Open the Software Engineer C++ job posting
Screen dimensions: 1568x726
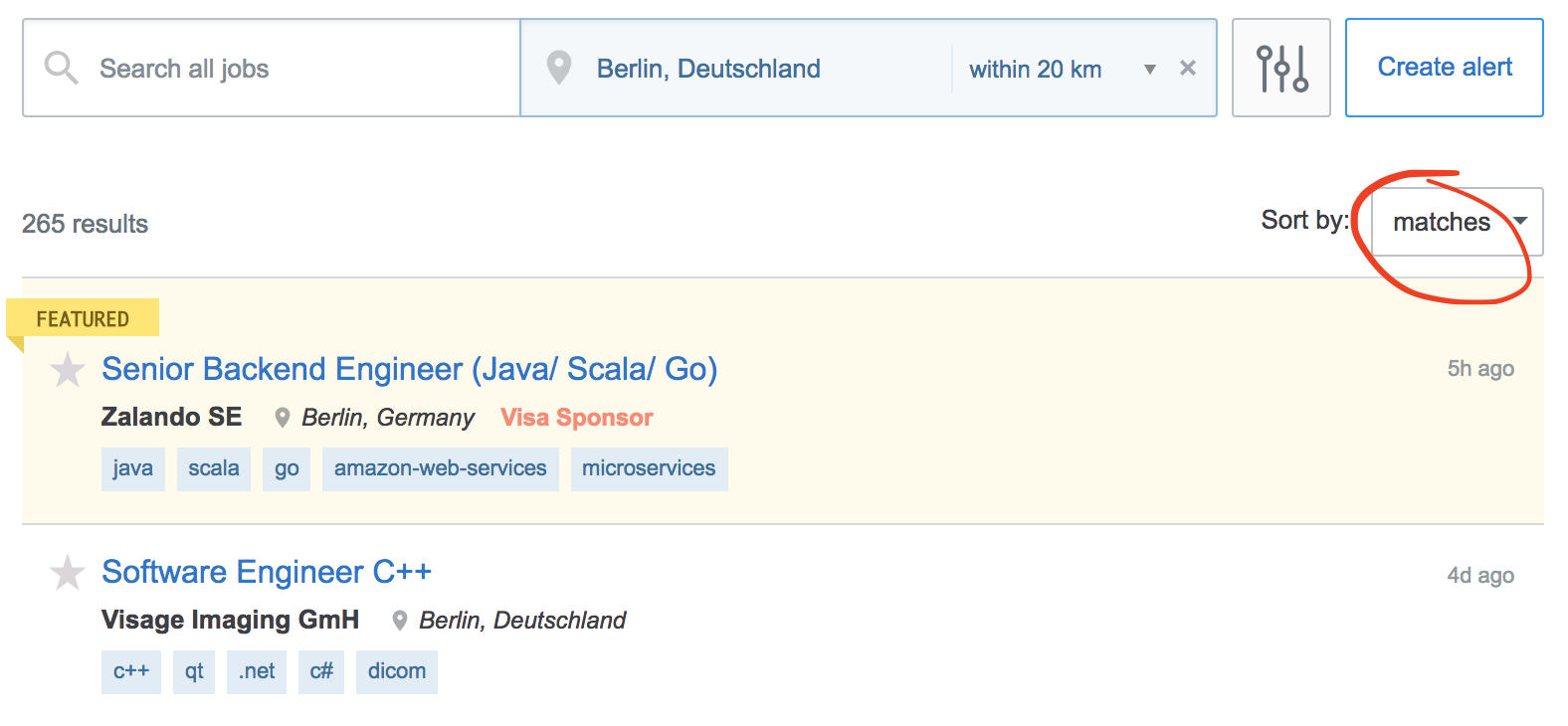(x=266, y=572)
